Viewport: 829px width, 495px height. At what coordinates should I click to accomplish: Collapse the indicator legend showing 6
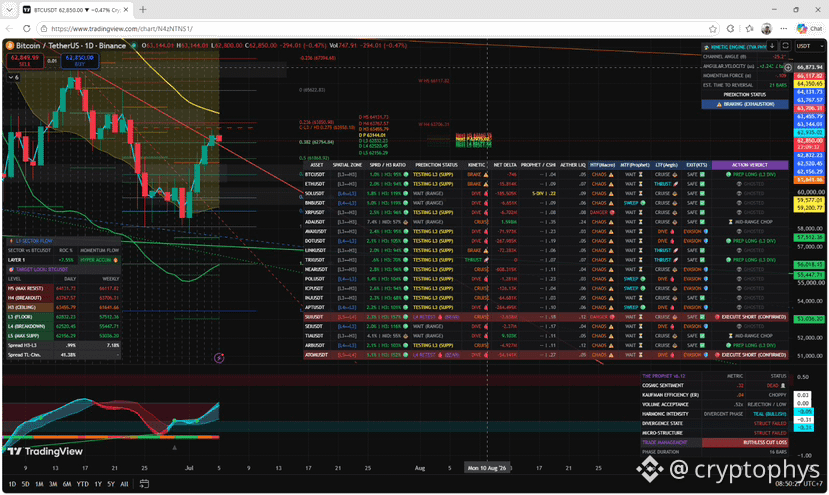pyautogui.click(x=13, y=77)
